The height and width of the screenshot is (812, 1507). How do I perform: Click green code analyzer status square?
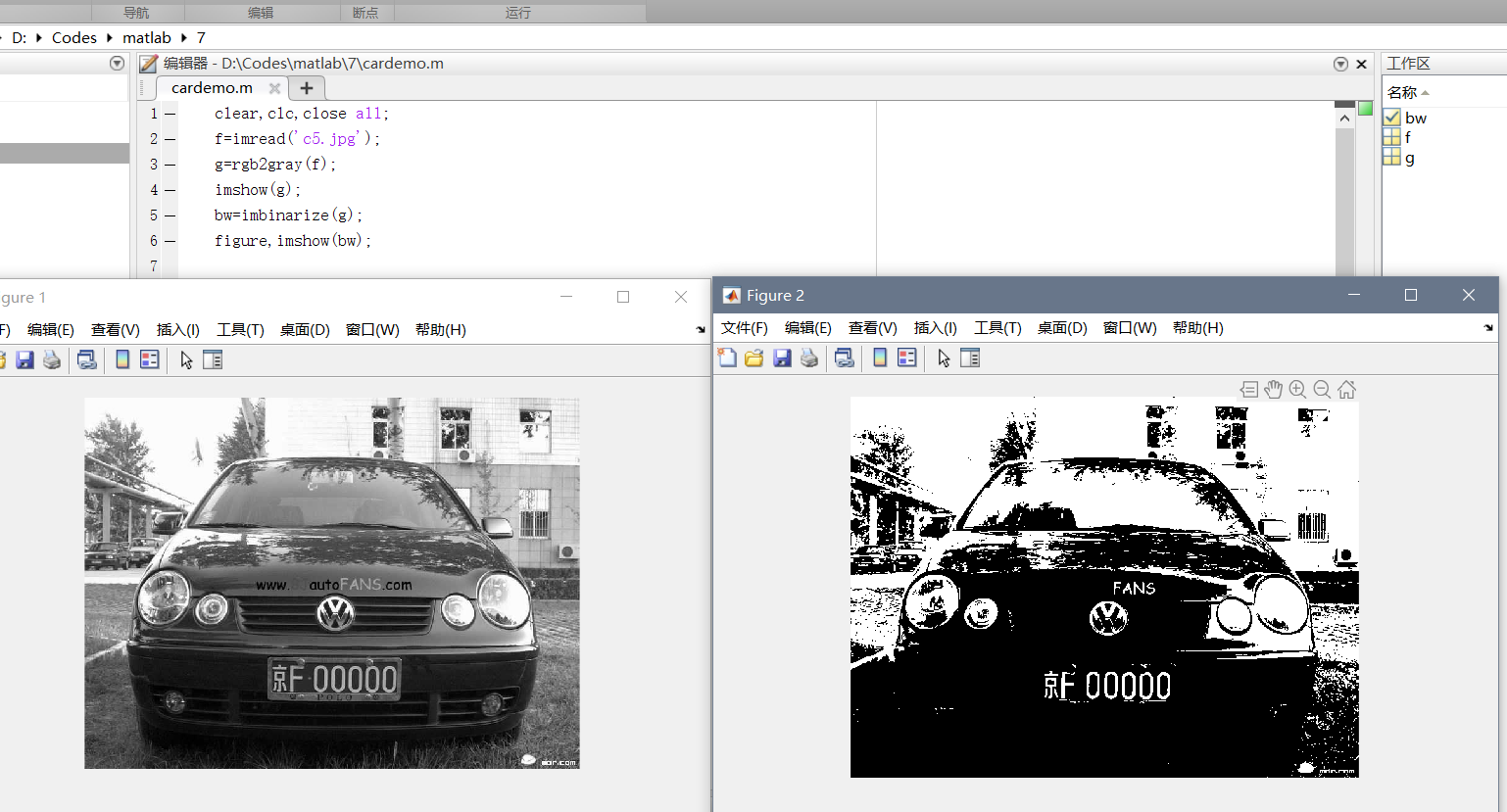click(1366, 108)
